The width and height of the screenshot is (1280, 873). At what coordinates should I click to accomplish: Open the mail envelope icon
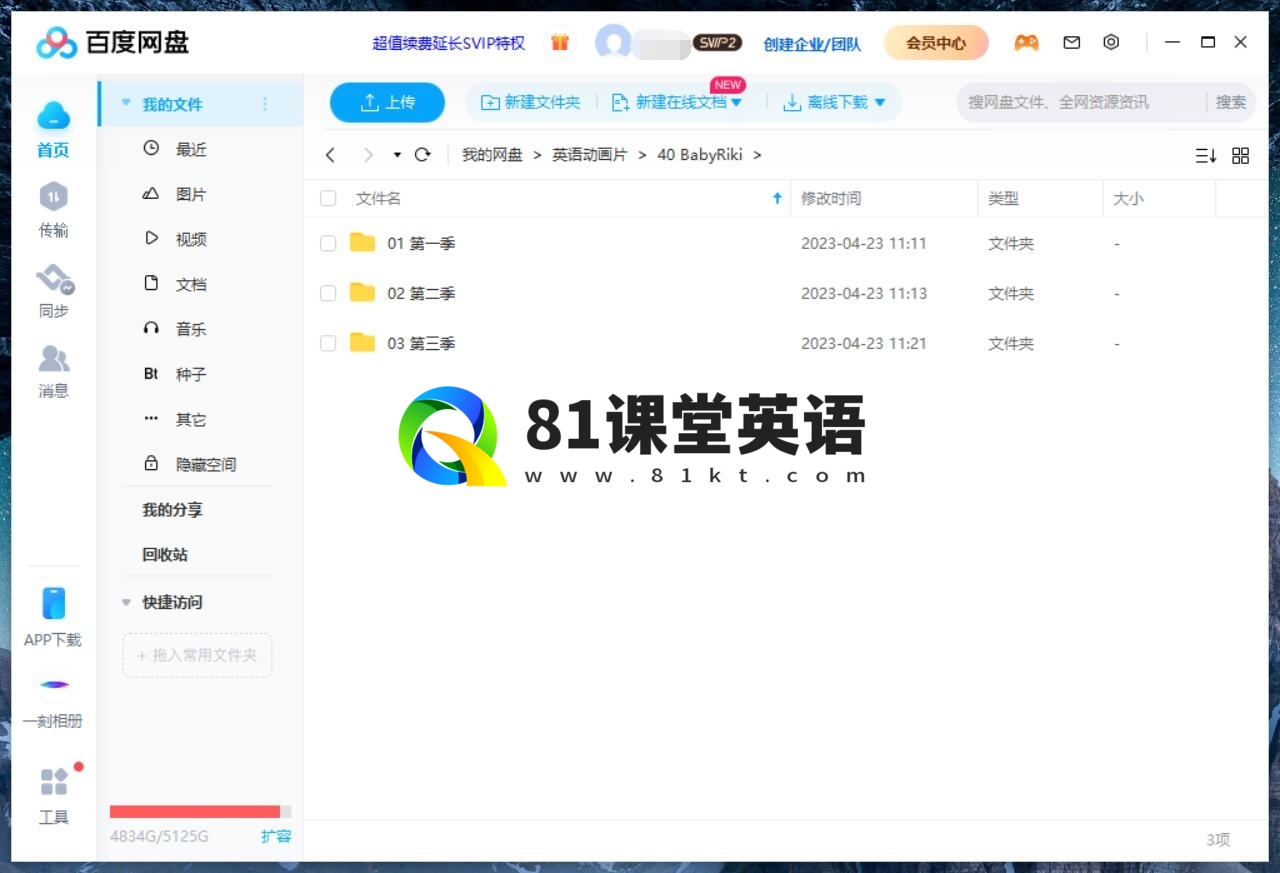click(1072, 43)
